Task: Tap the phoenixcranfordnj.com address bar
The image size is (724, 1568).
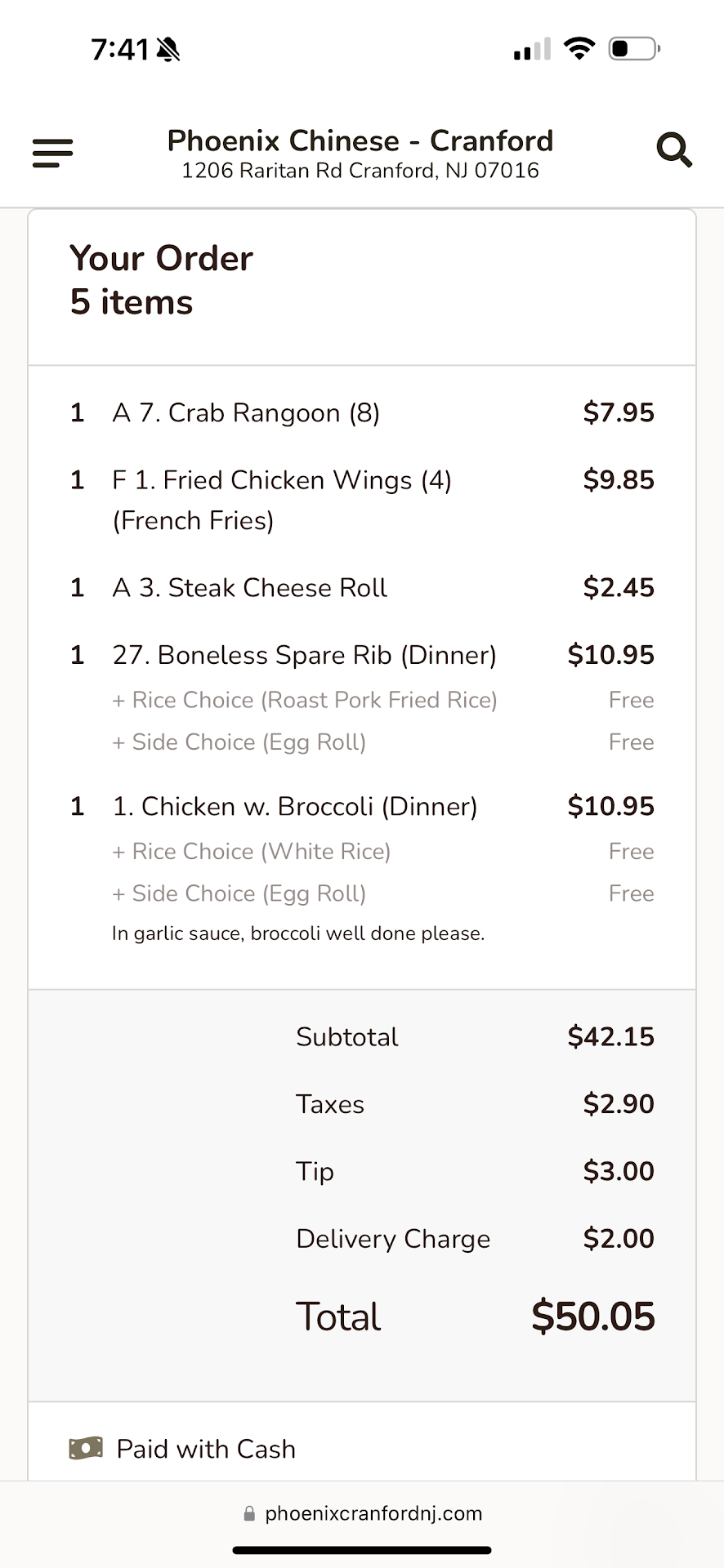Action: (373, 1513)
